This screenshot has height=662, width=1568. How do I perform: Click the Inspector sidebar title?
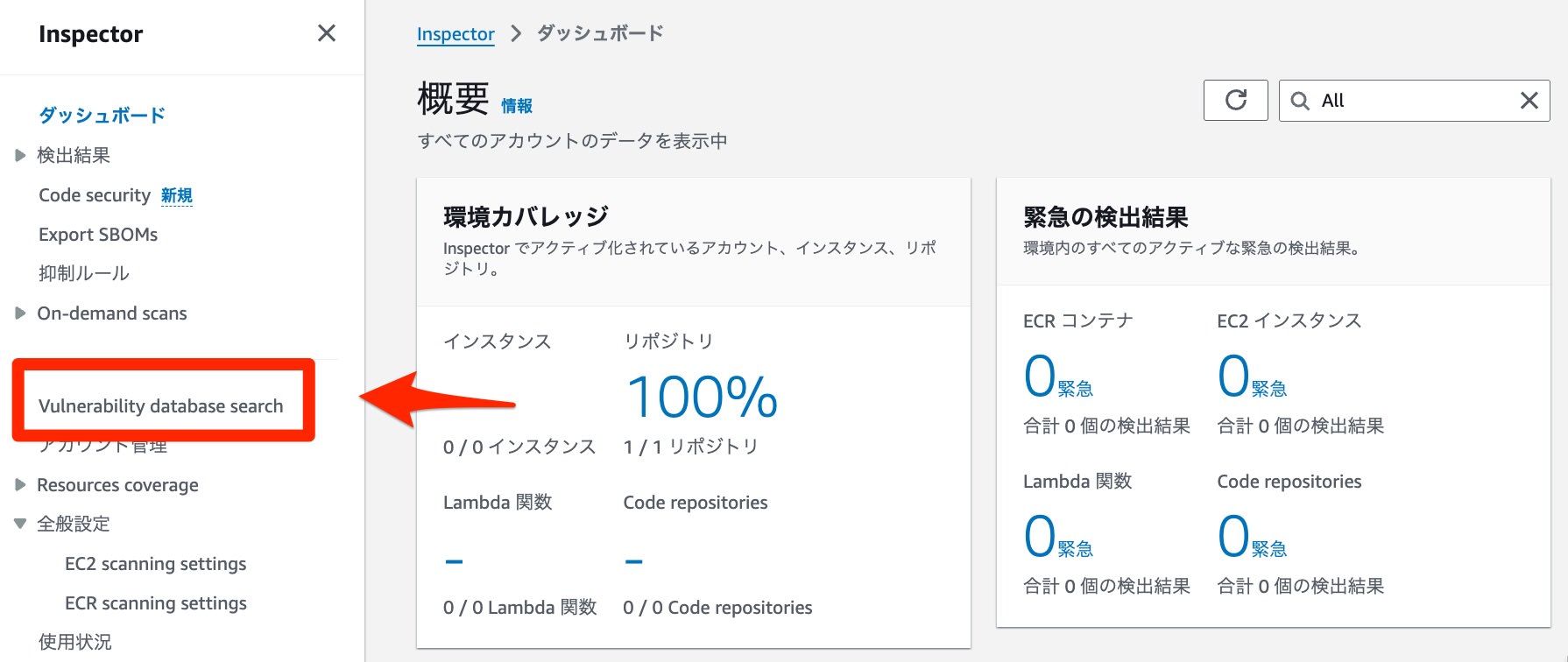click(x=90, y=34)
